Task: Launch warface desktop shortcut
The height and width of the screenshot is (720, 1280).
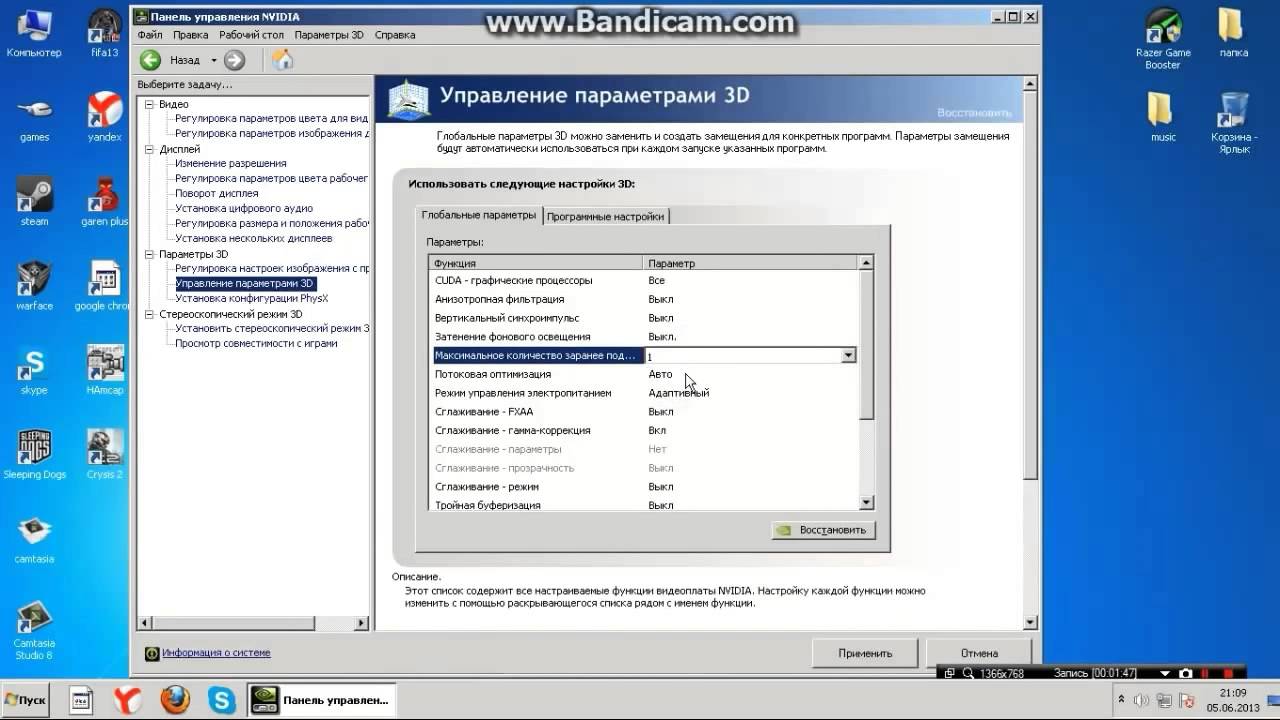Action: pyautogui.click(x=34, y=286)
